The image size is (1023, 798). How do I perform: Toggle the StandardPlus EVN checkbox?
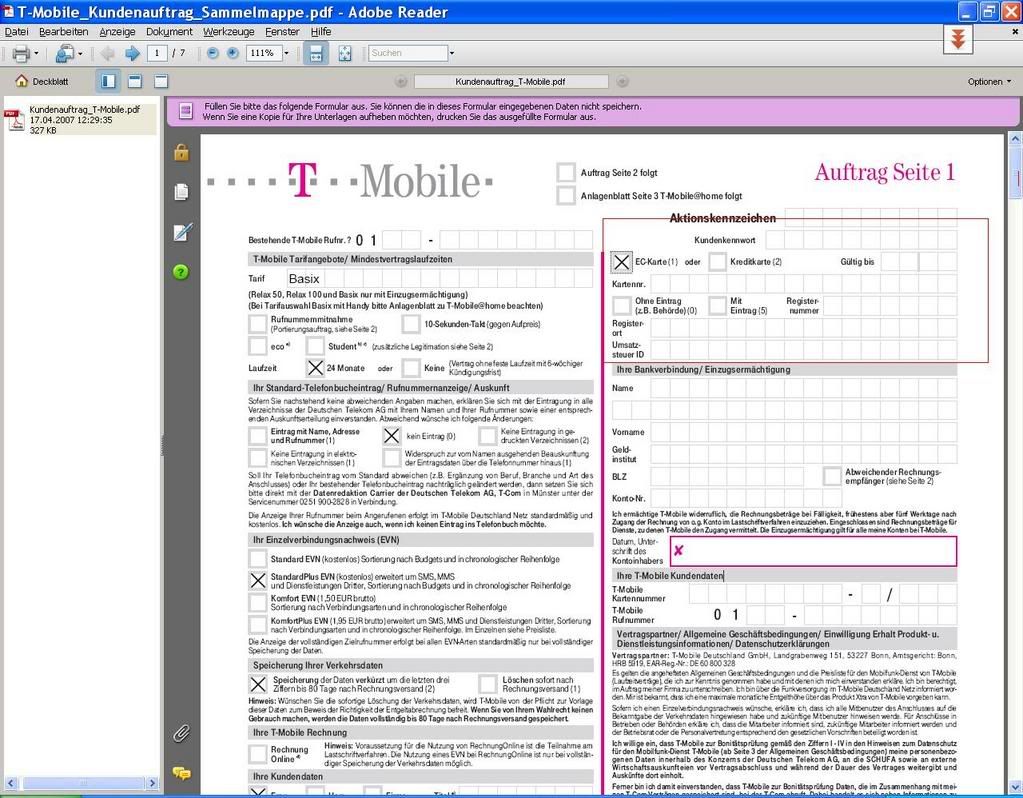(258, 580)
